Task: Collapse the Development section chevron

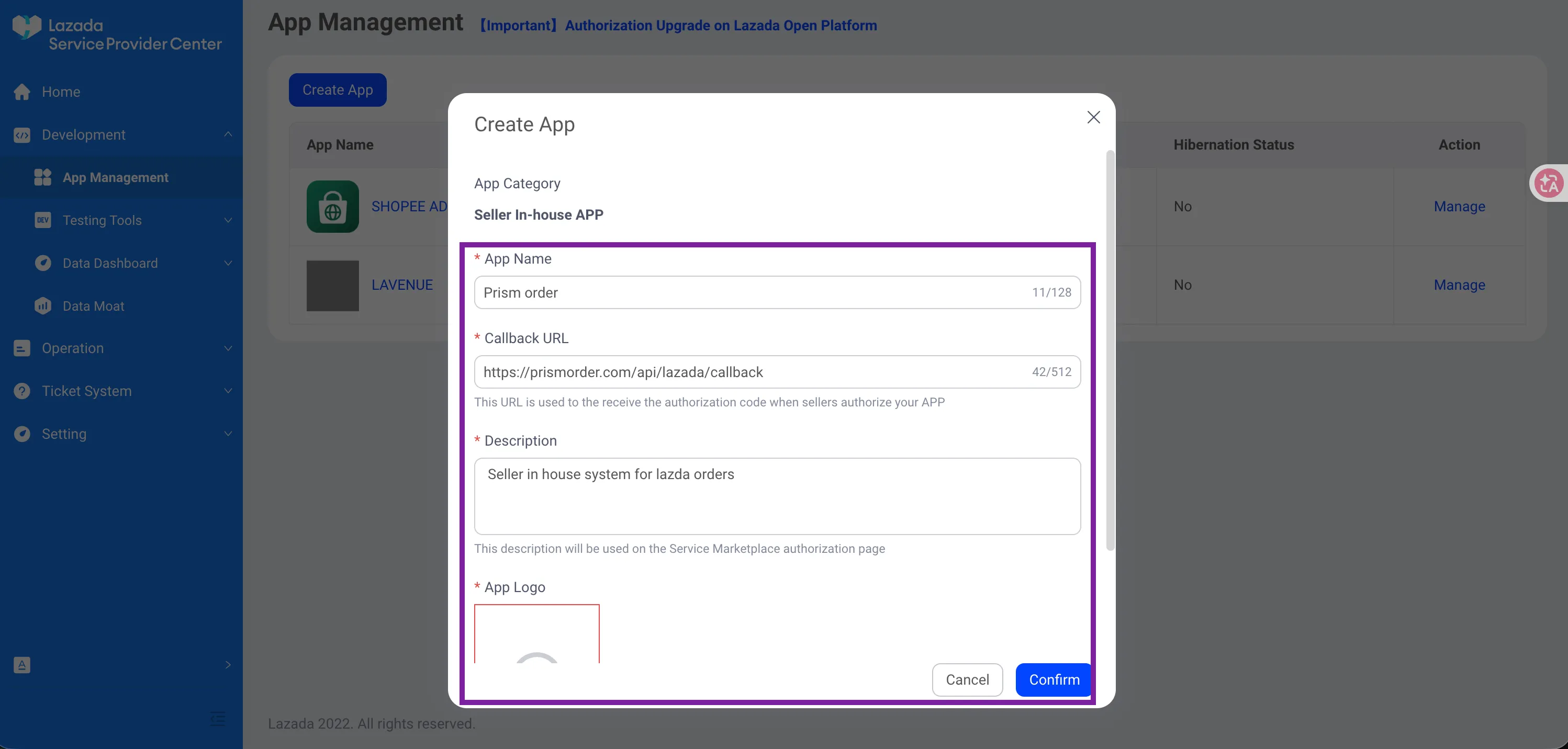Action: pyautogui.click(x=228, y=134)
